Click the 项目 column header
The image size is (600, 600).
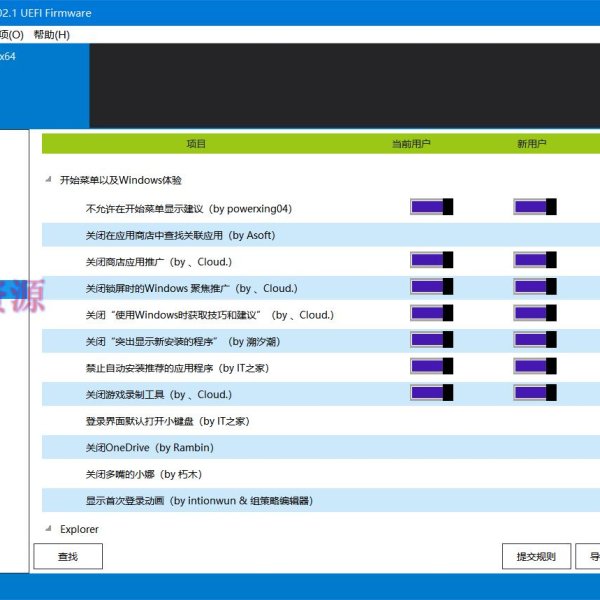pyautogui.click(x=196, y=144)
